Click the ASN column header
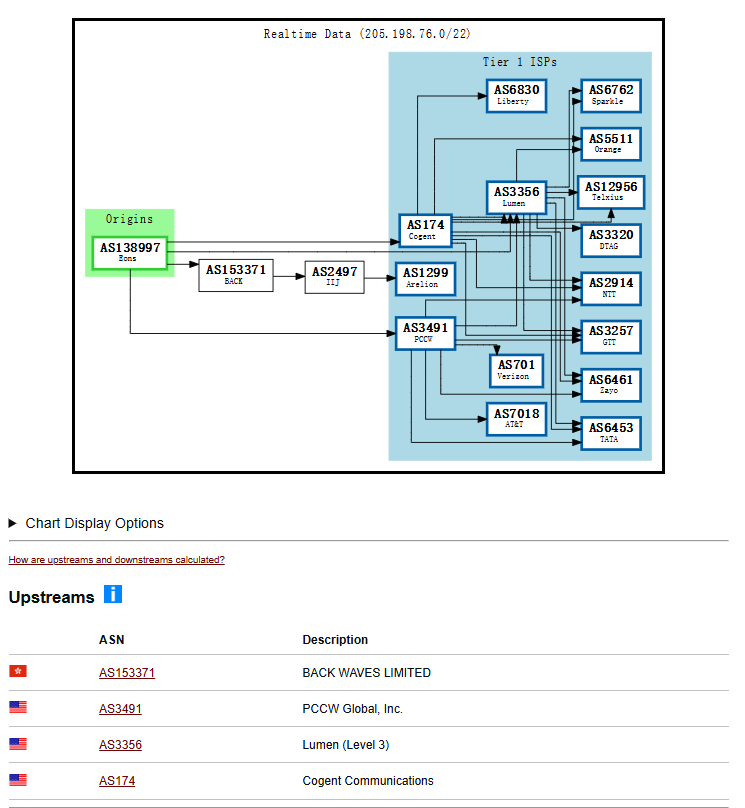The height and width of the screenshot is (808, 745). [112, 640]
